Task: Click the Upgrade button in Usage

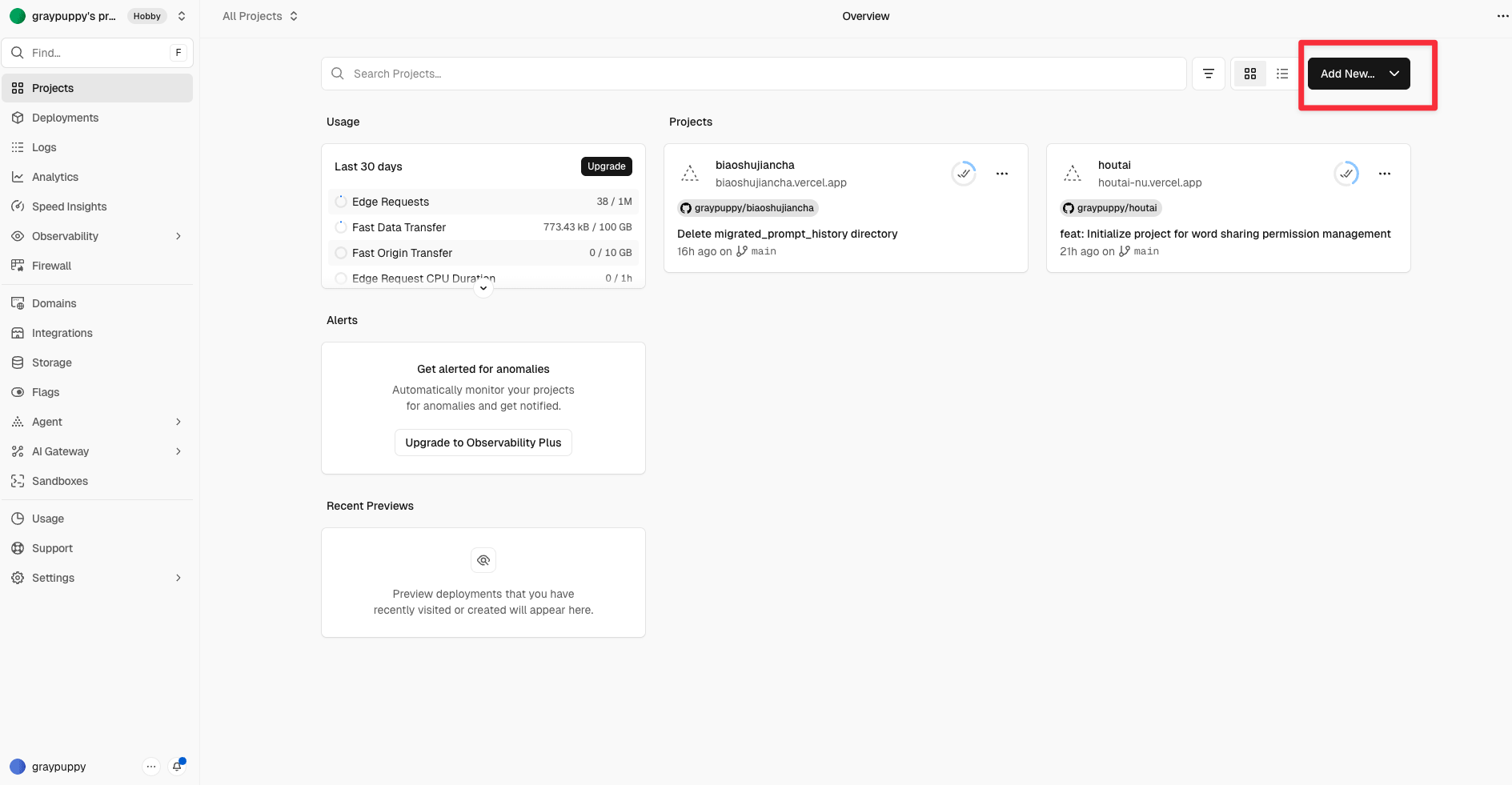Action: coord(606,166)
